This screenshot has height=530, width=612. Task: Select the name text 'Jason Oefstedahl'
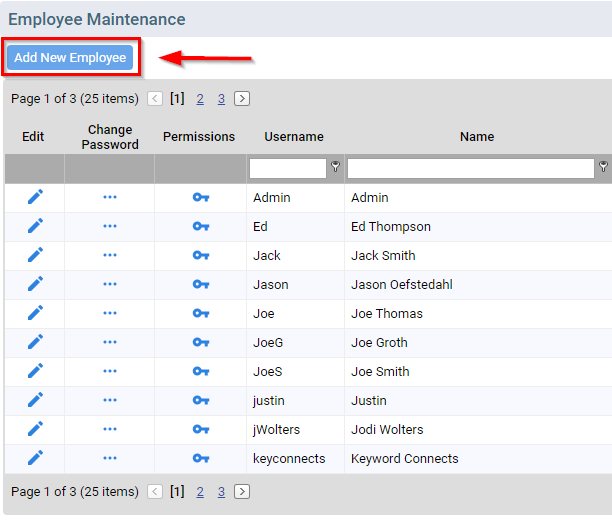coord(402,285)
